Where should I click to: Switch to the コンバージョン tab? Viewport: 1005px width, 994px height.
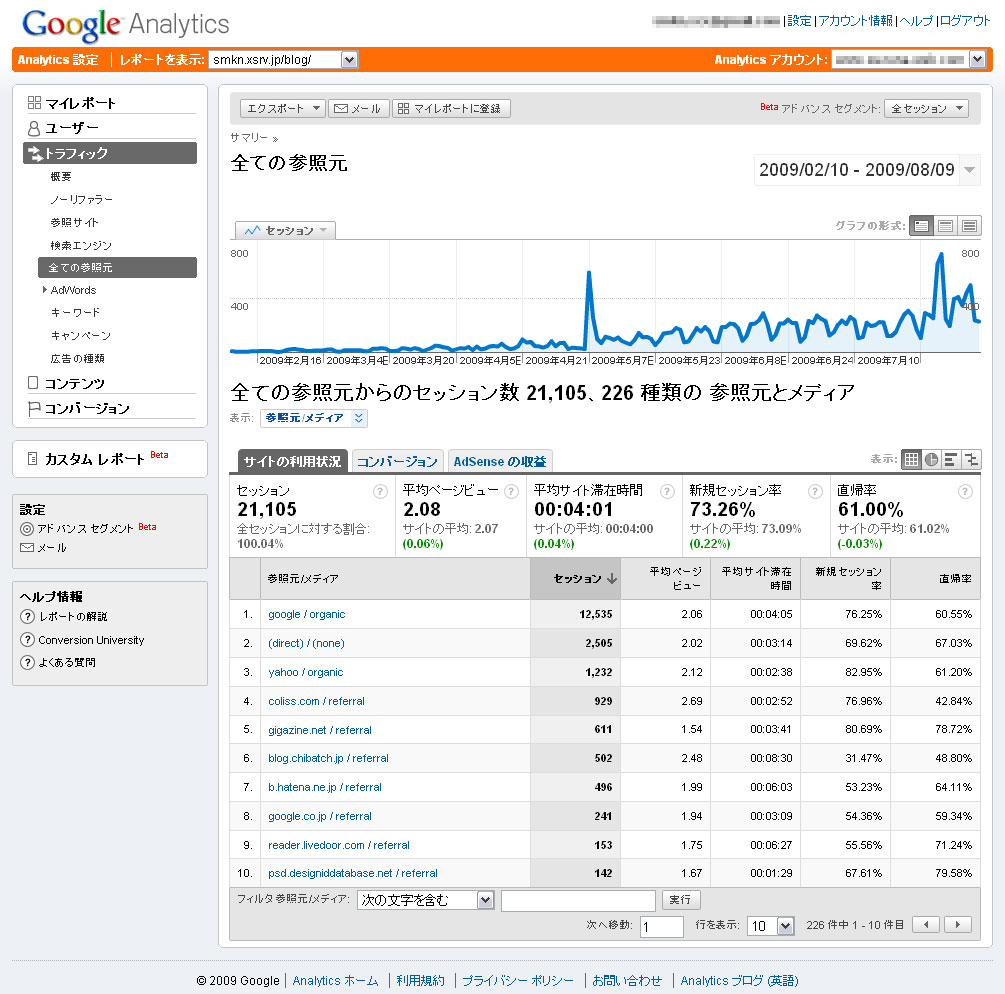click(x=397, y=462)
